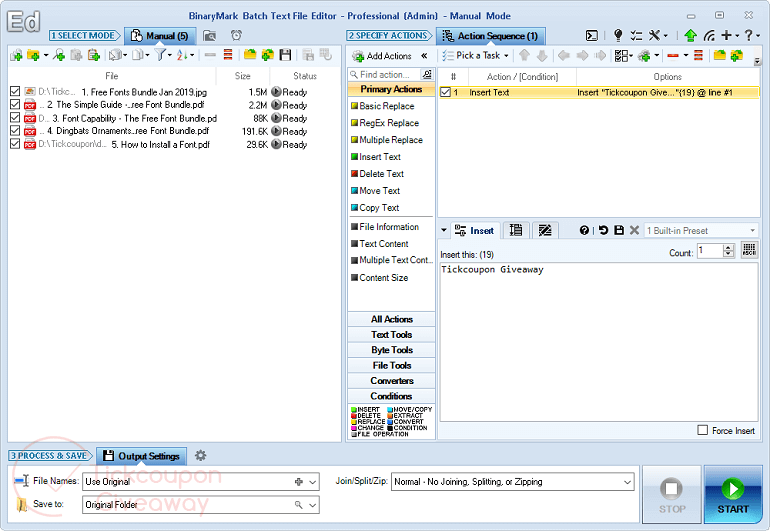Choose RegEx Replace action
This screenshot has height=531, width=770.
385,123
